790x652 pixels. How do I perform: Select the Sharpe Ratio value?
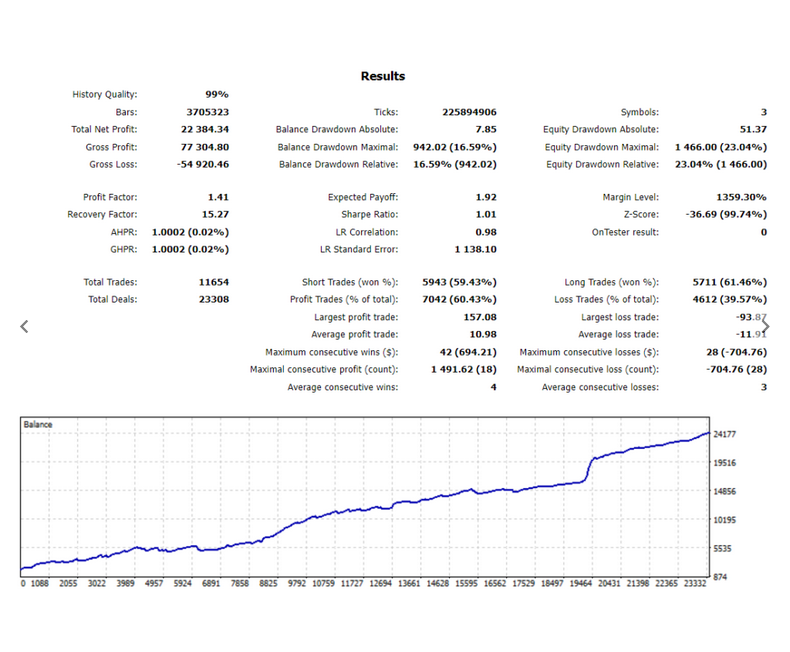(x=486, y=215)
